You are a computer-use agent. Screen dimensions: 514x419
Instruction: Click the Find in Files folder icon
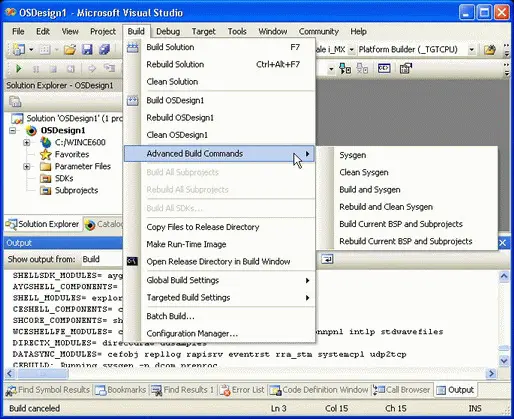pyautogui.click(x=490, y=50)
